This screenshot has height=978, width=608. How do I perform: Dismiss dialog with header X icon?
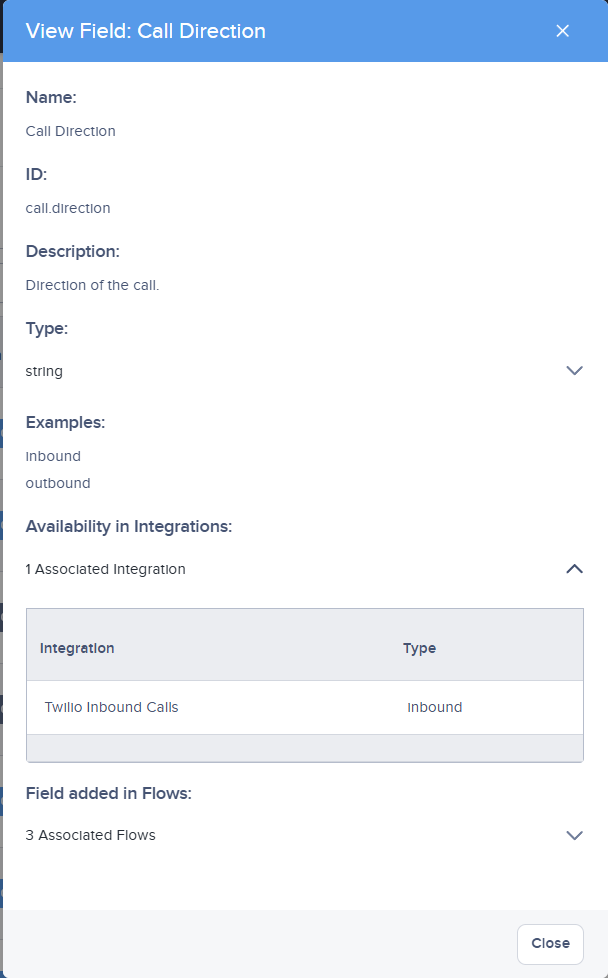[x=562, y=31]
